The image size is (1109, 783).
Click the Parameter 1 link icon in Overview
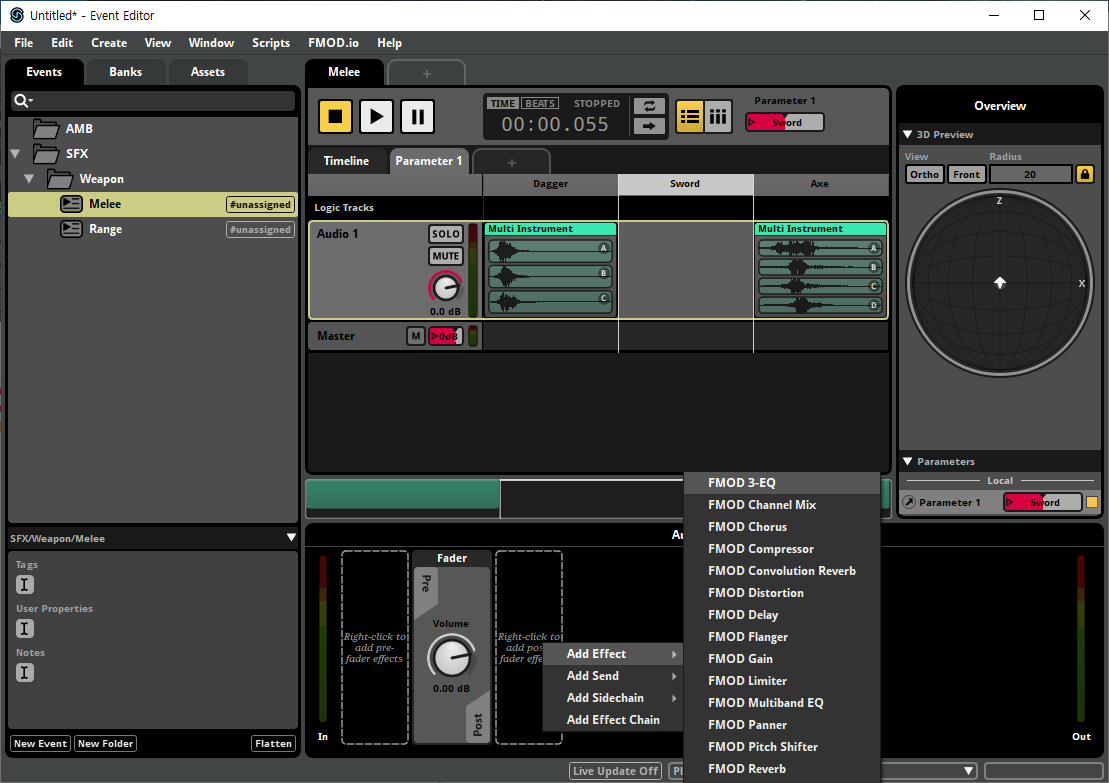click(909, 502)
